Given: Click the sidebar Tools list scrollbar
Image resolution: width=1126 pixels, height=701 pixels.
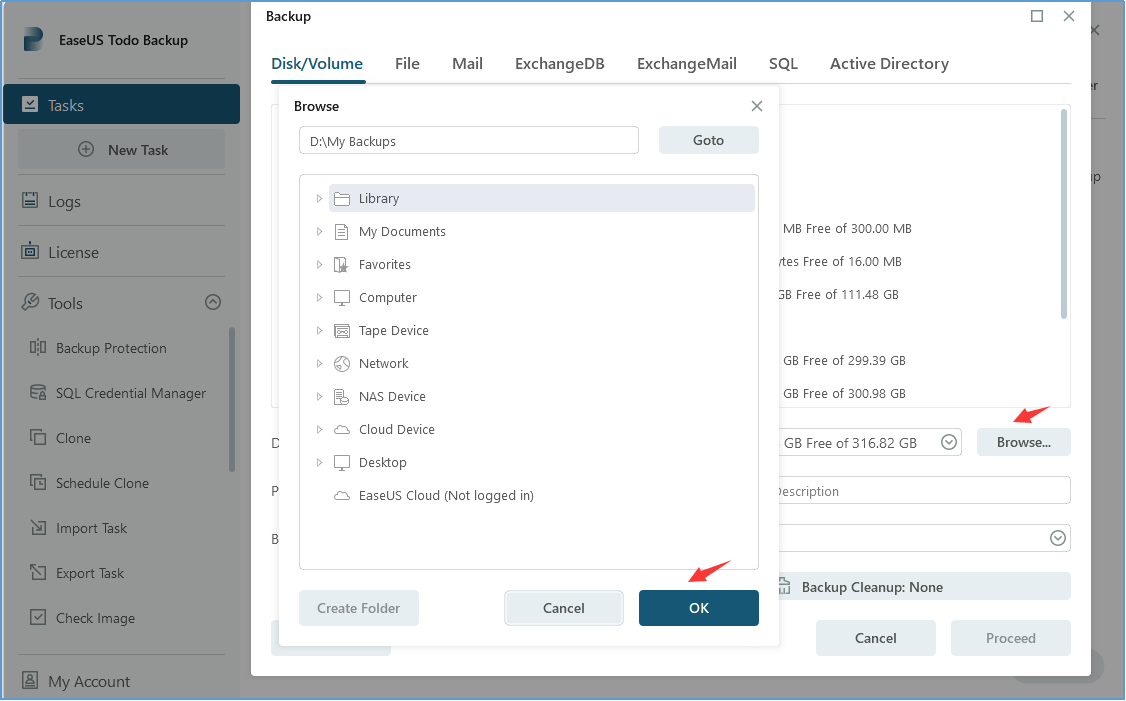Looking at the screenshot, I should pyautogui.click(x=231, y=399).
